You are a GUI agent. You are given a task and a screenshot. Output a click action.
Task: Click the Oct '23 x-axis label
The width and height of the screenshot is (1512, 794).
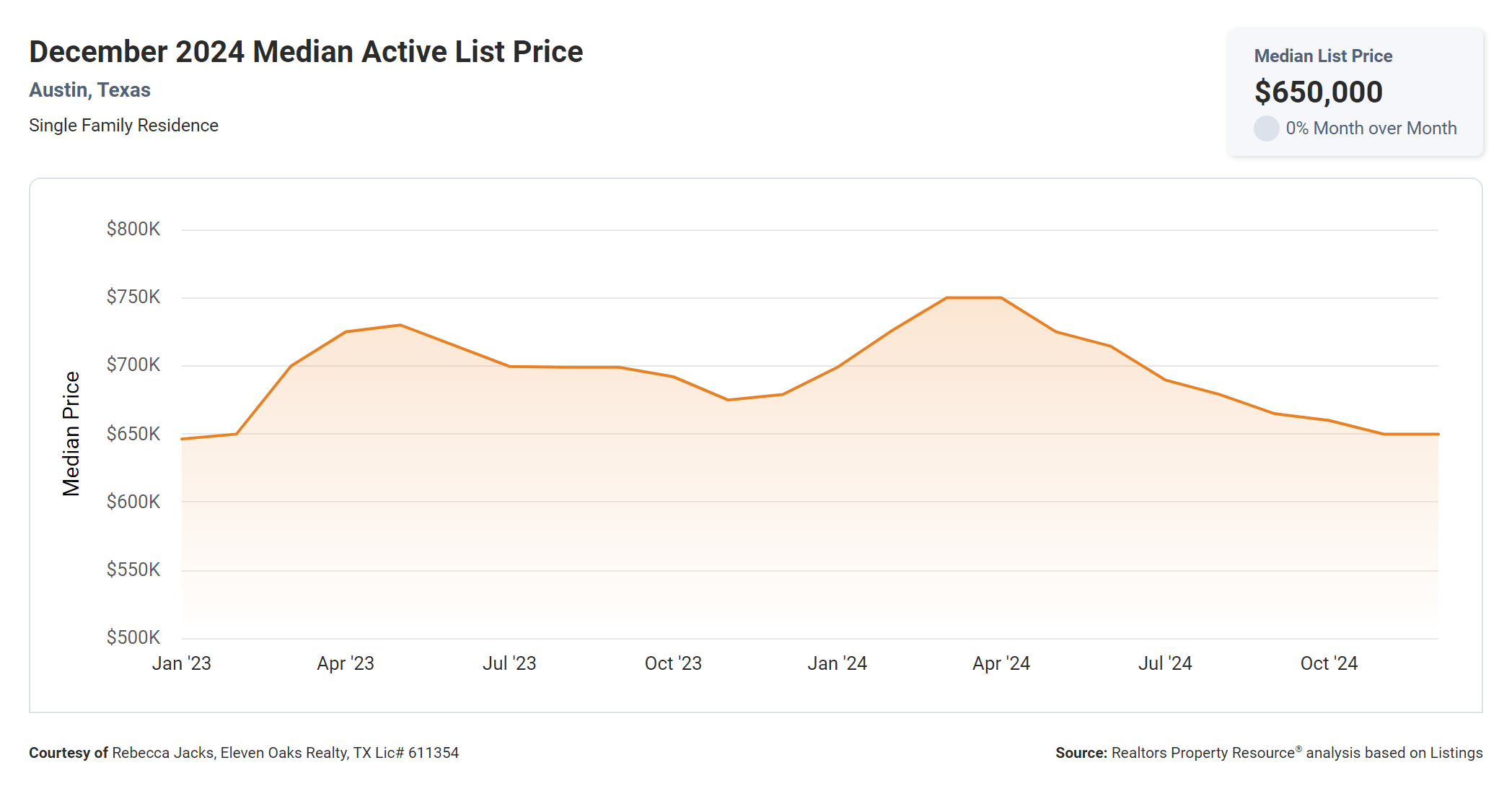673,663
